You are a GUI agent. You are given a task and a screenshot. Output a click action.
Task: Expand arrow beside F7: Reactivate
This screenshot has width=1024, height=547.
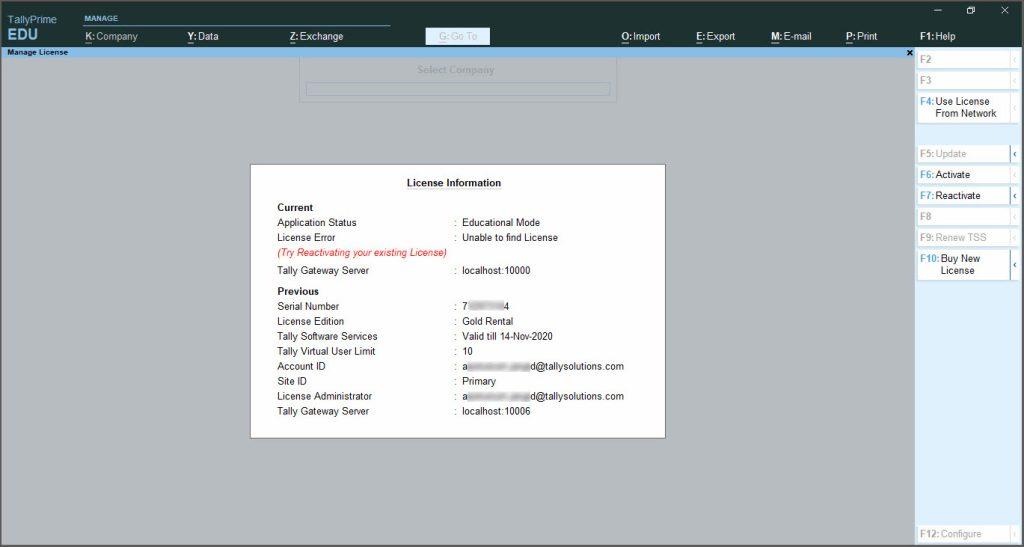pyautogui.click(x=1015, y=196)
